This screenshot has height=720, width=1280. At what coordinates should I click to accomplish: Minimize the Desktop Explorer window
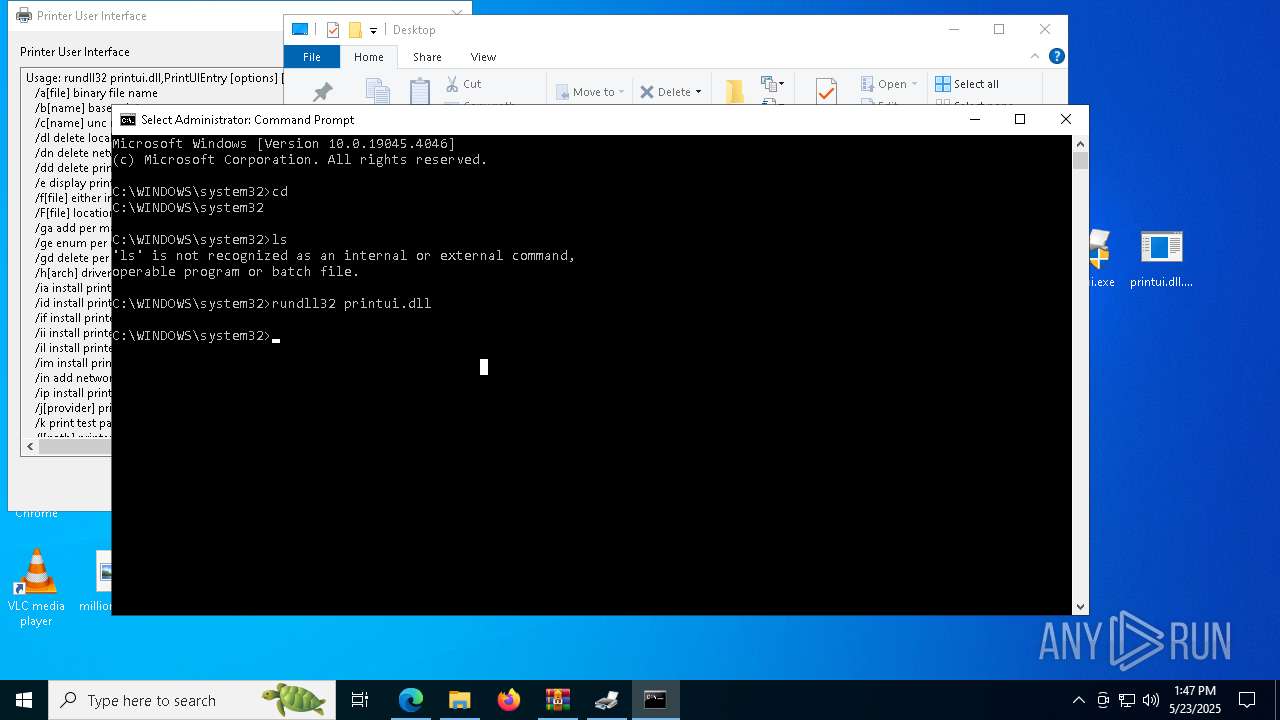point(954,29)
